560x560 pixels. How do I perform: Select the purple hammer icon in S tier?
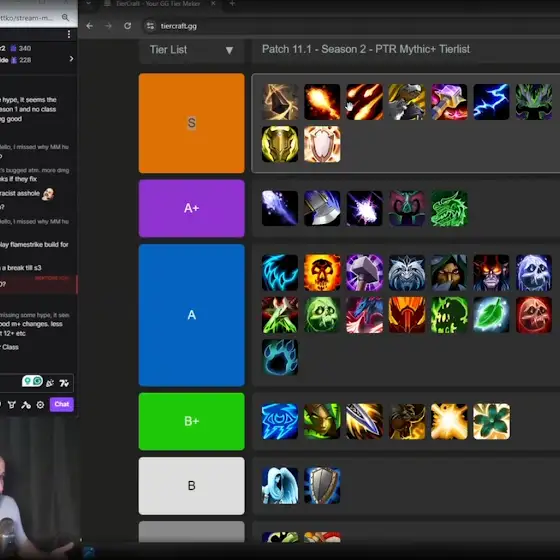click(x=449, y=102)
